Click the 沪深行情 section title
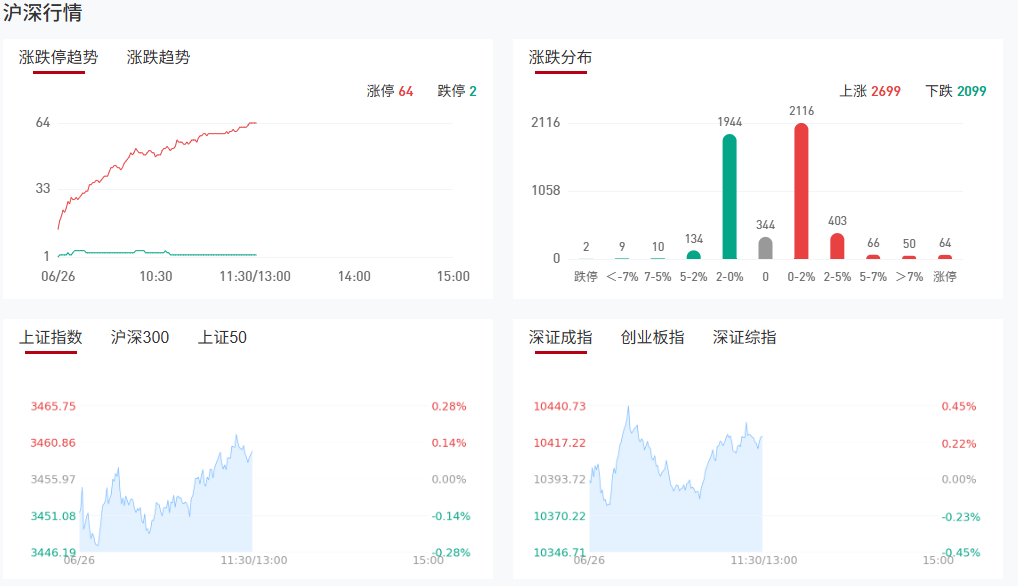The width and height of the screenshot is (1018, 586). coord(43,14)
